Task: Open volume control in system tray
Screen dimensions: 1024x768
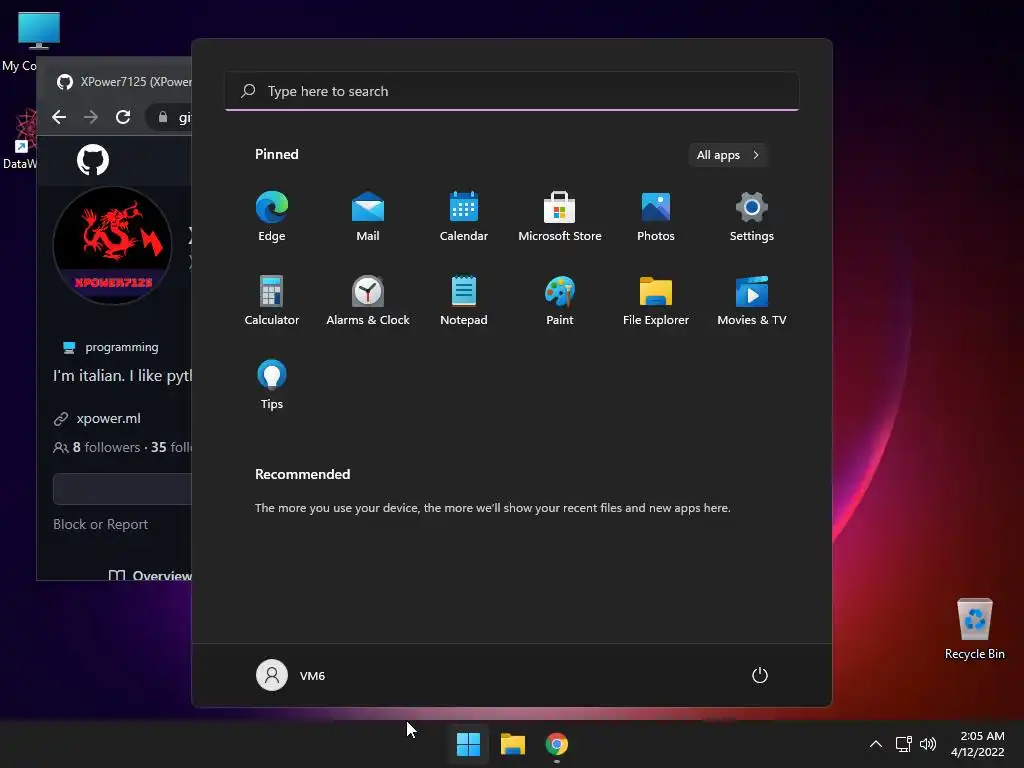Action: coord(928,744)
